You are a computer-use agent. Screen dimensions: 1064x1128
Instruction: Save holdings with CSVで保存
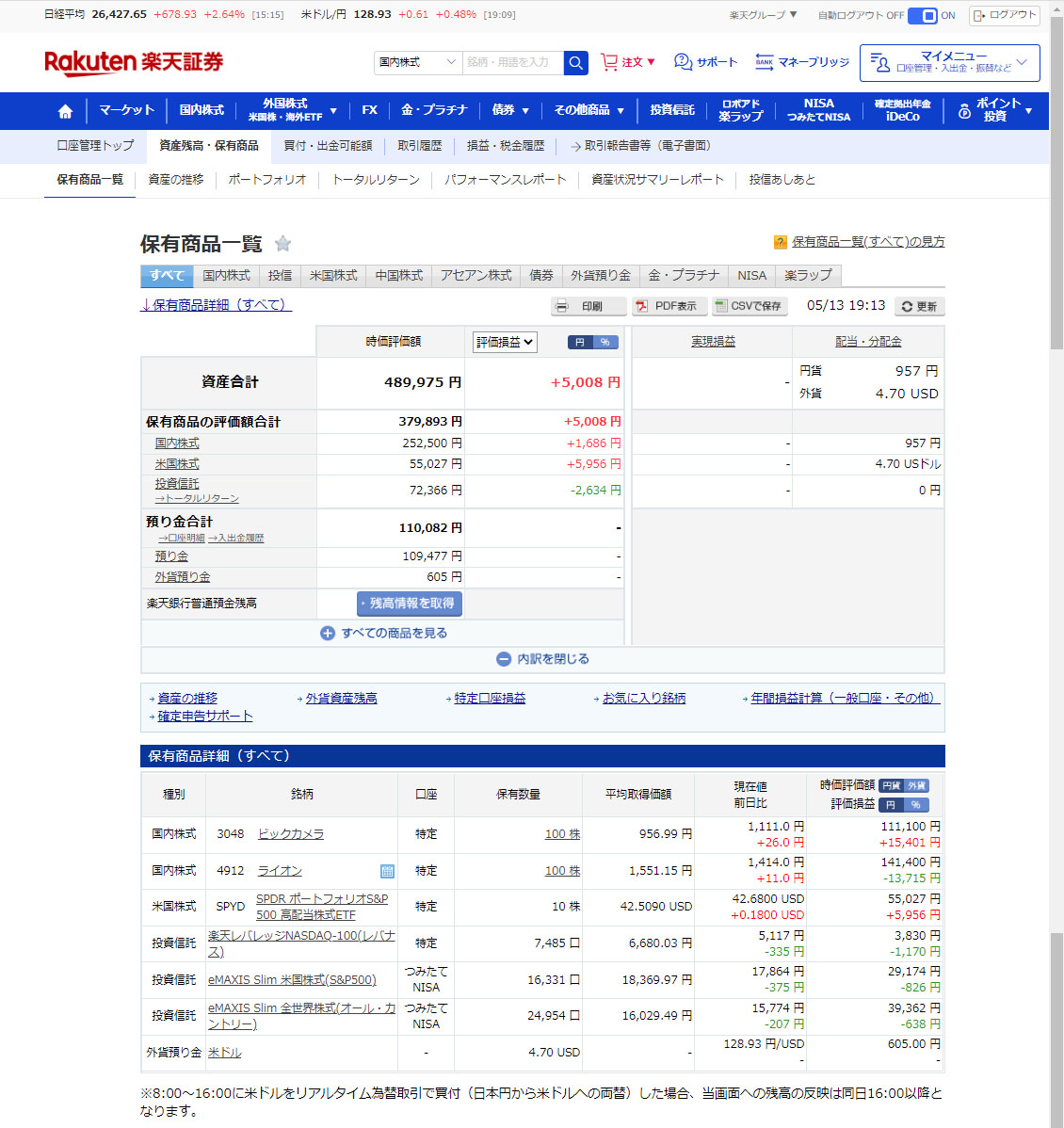tap(749, 306)
